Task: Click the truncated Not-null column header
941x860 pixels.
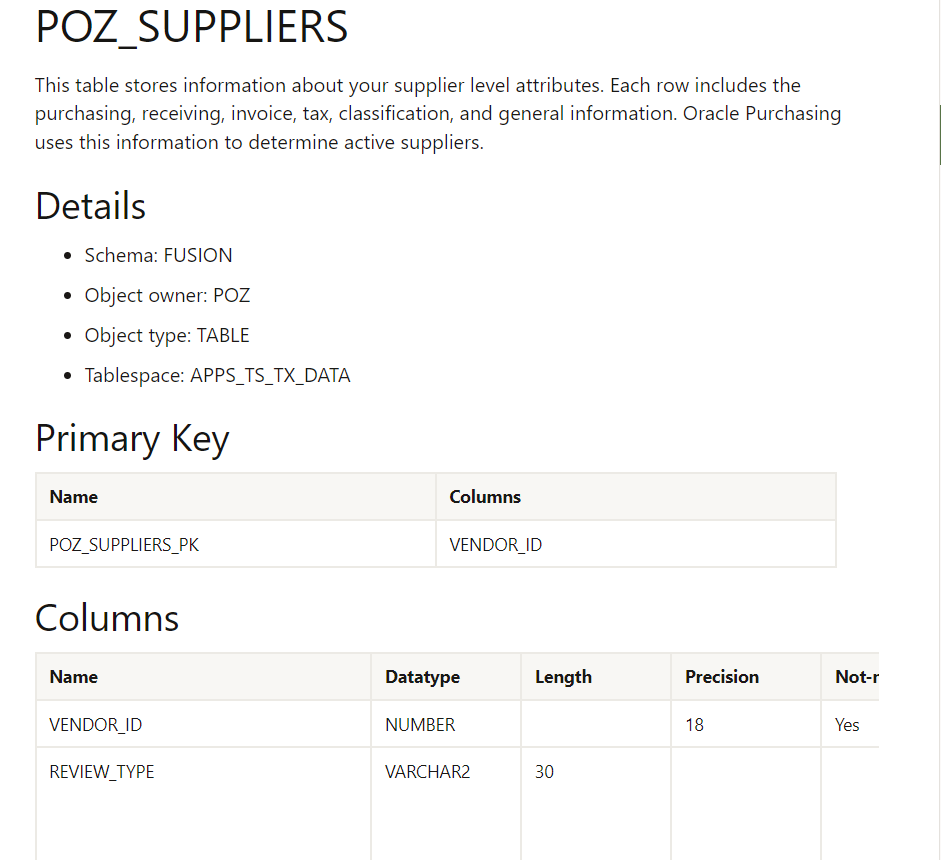Action: click(857, 677)
